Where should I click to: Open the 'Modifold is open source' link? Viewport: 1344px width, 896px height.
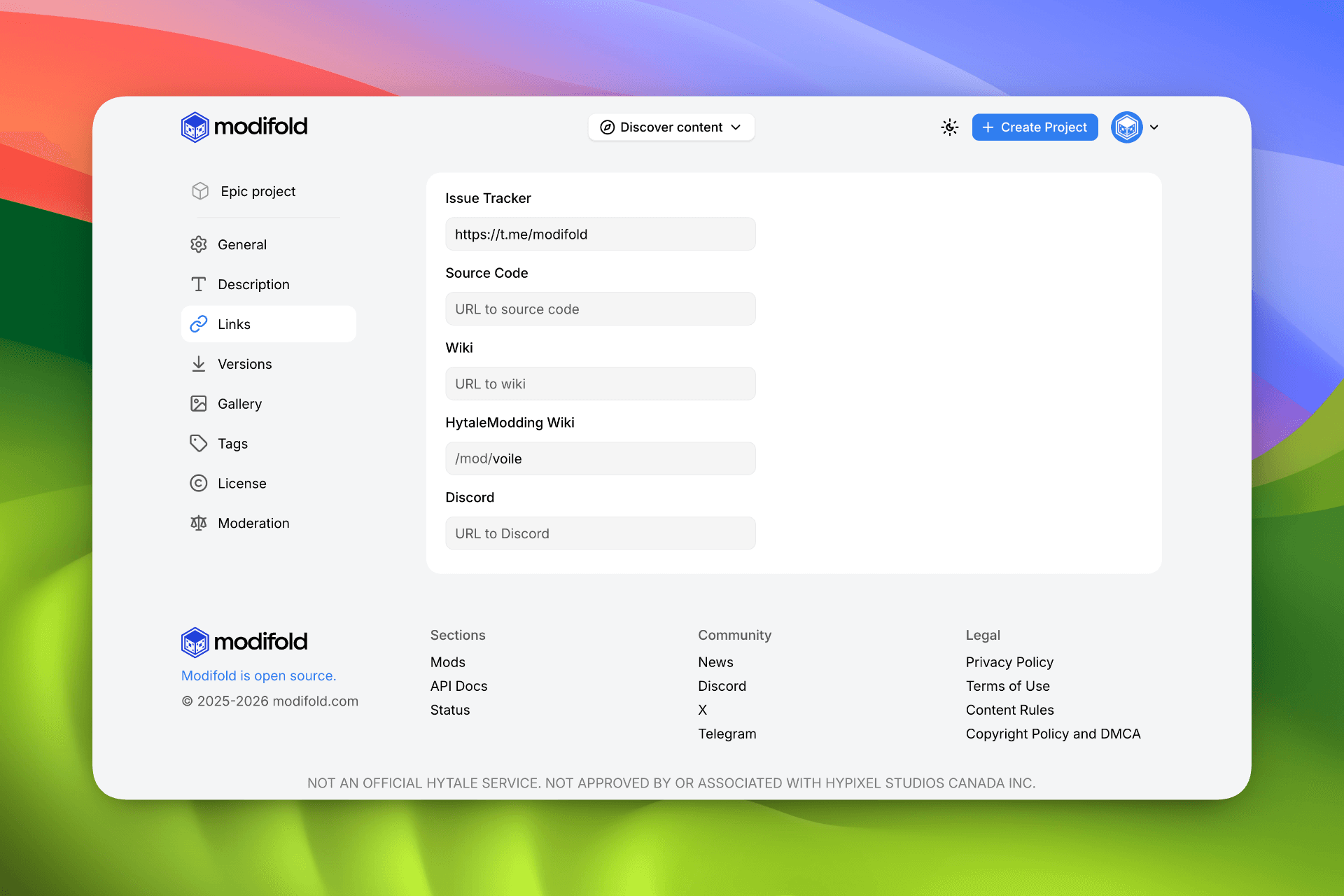pyautogui.click(x=258, y=675)
